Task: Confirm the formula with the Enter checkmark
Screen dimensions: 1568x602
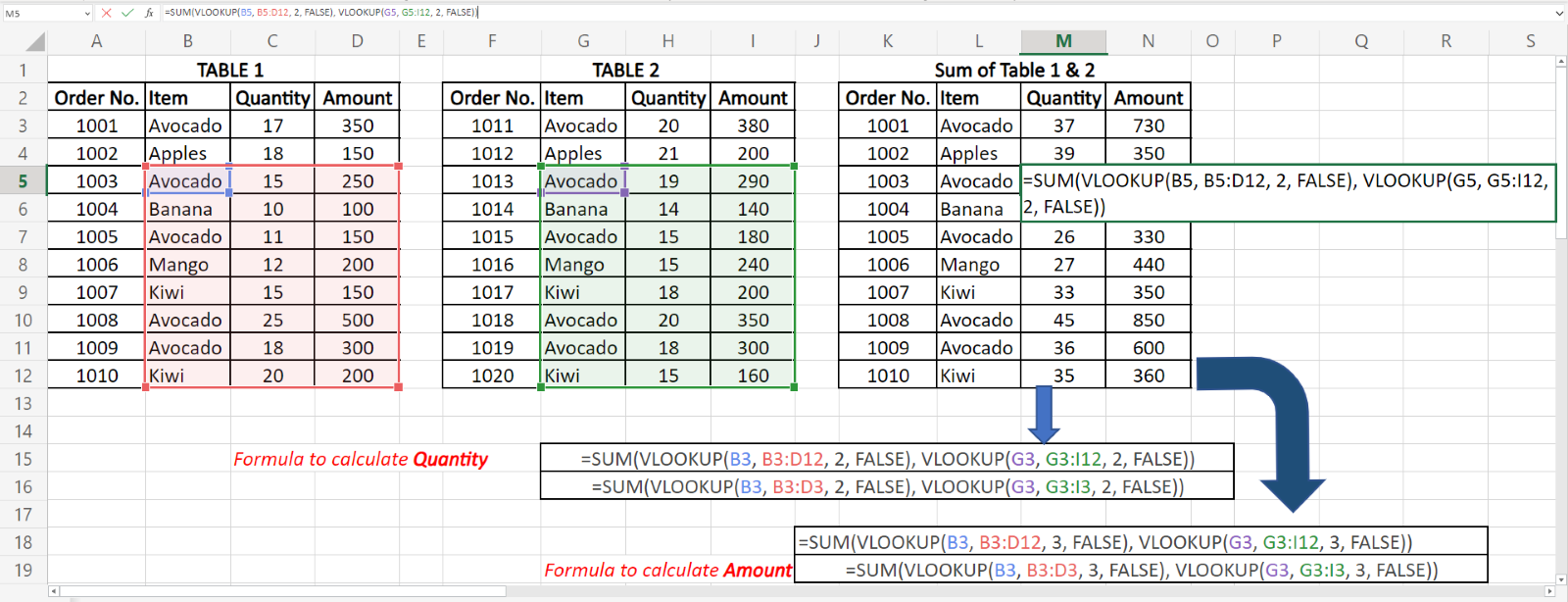Action: (x=127, y=13)
